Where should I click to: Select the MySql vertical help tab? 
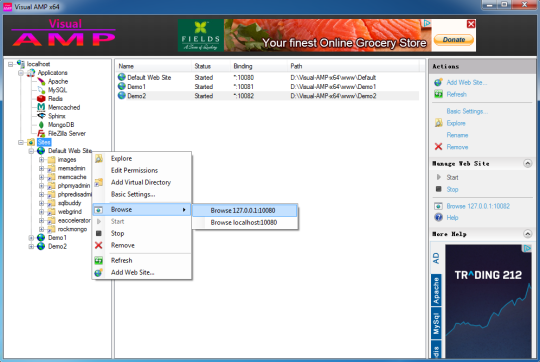(x=436, y=323)
